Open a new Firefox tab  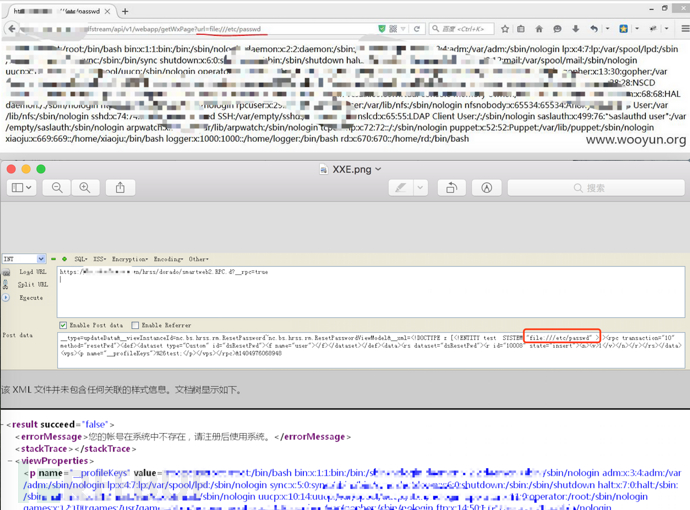coord(125,11)
